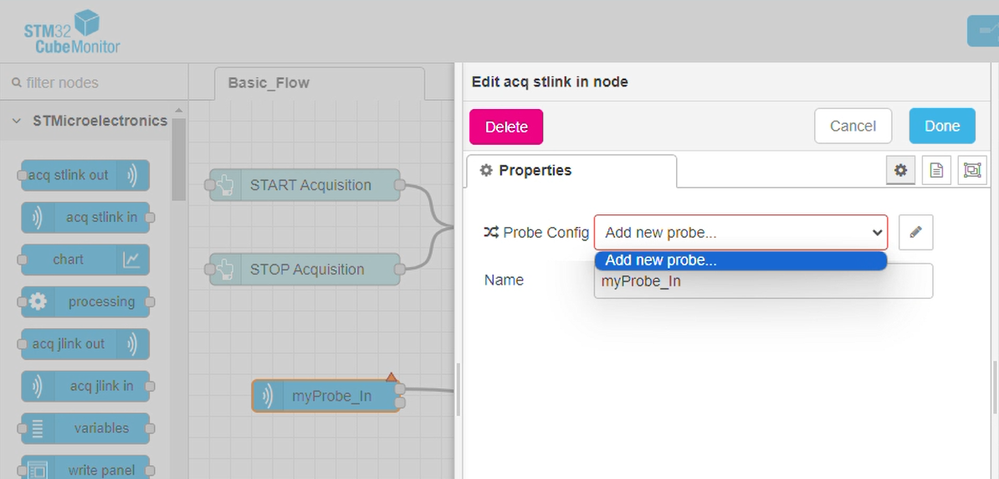Viewport: 999px width, 479px height.
Task: Click the Name input field
Action: click(x=763, y=281)
